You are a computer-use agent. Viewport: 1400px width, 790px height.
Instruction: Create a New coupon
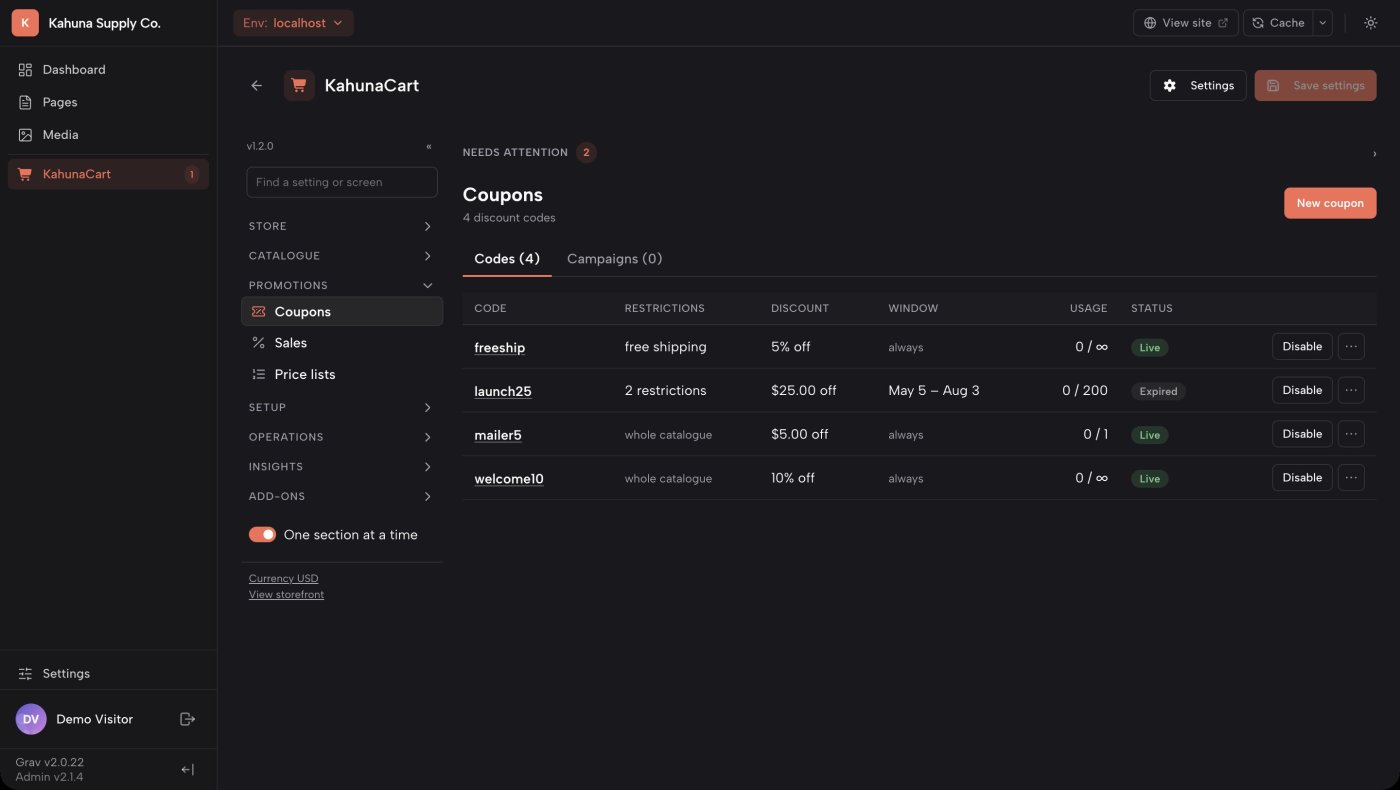point(1330,203)
